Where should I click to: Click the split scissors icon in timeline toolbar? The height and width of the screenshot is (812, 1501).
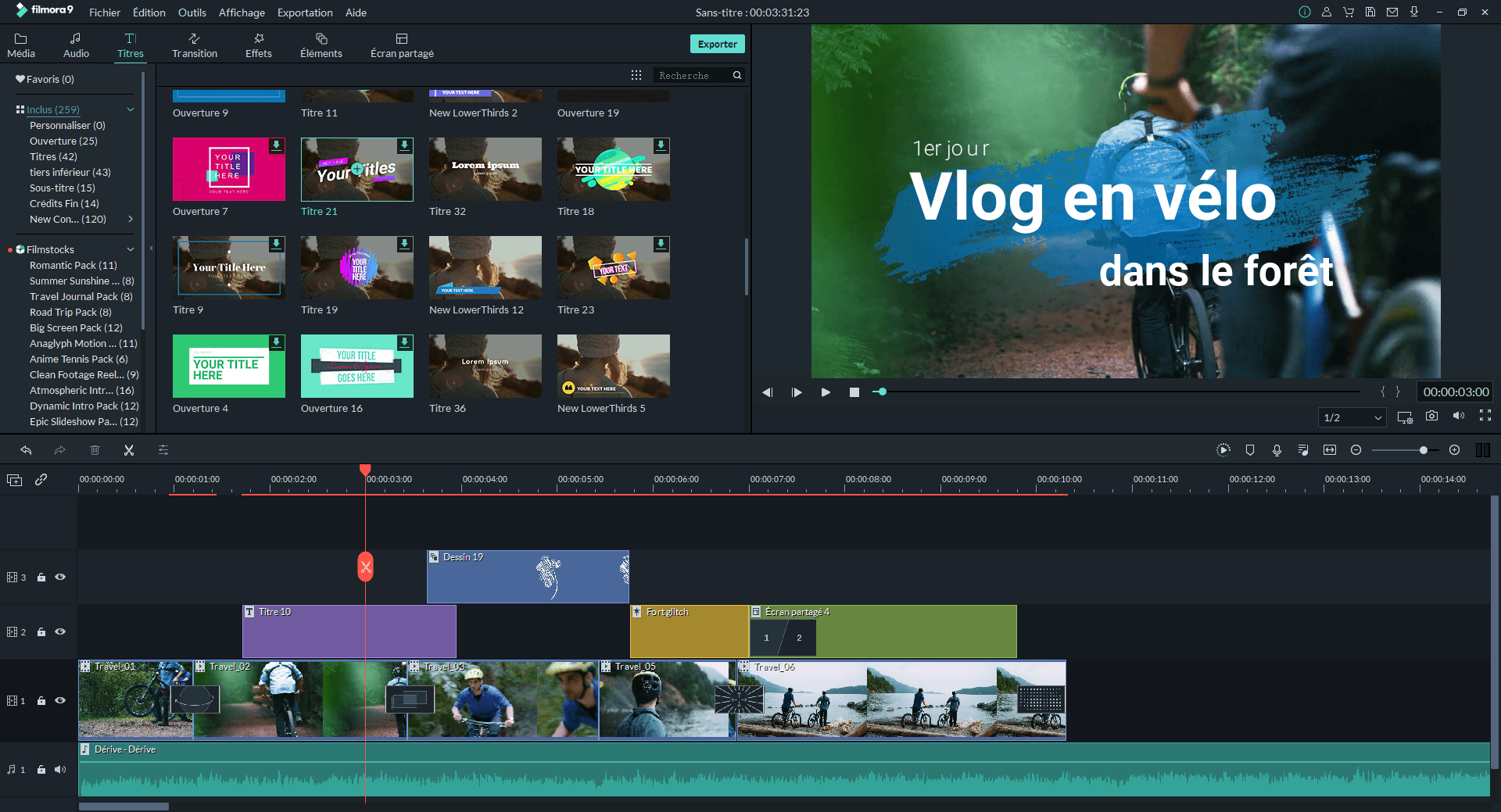[x=129, y=450]
